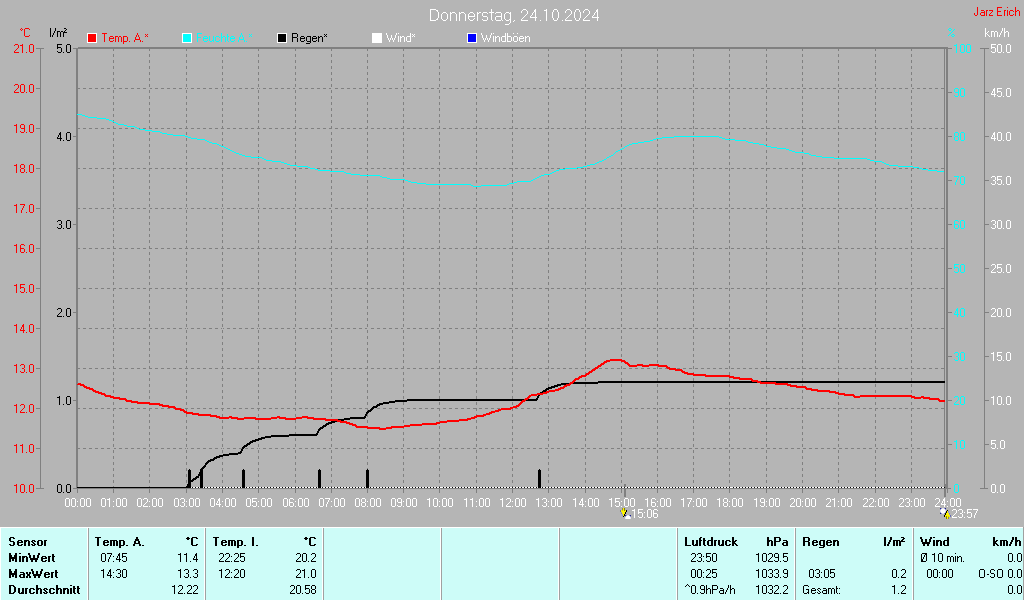
Task: Click the sun marker icon at 15:06
Action: click(626, 514)
